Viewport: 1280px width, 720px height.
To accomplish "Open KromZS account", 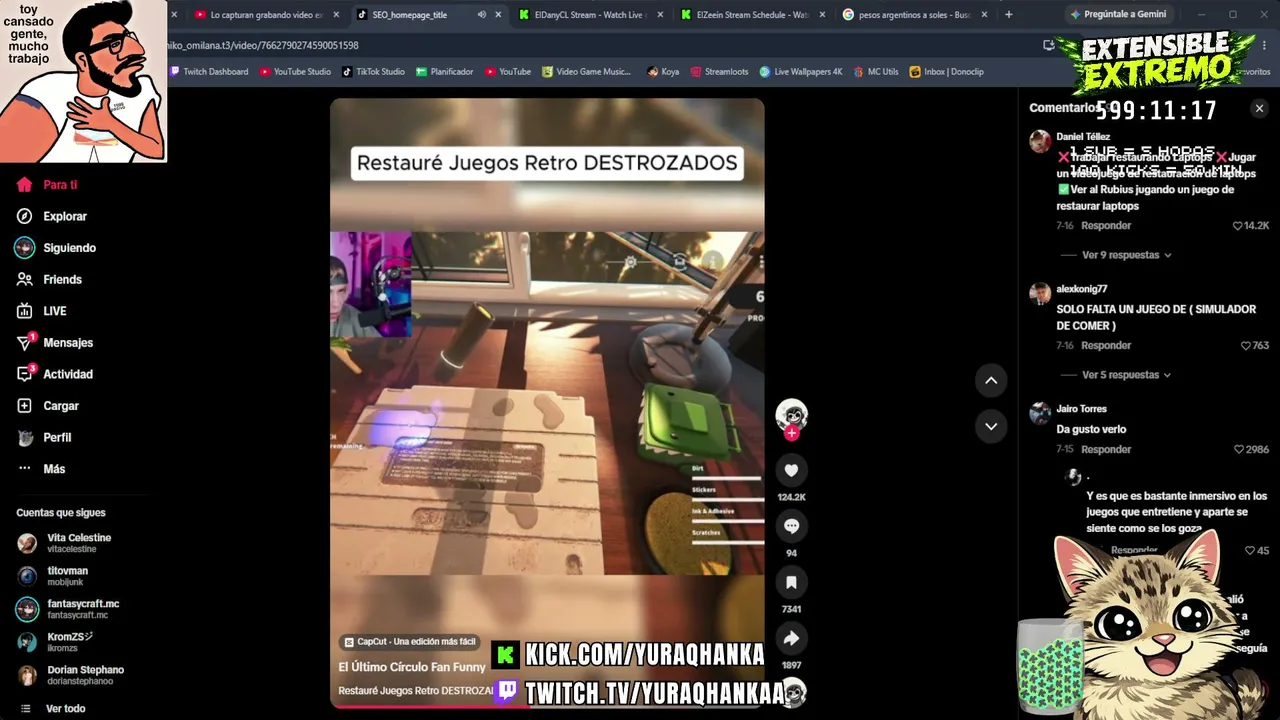I will (x=55, y=642).
